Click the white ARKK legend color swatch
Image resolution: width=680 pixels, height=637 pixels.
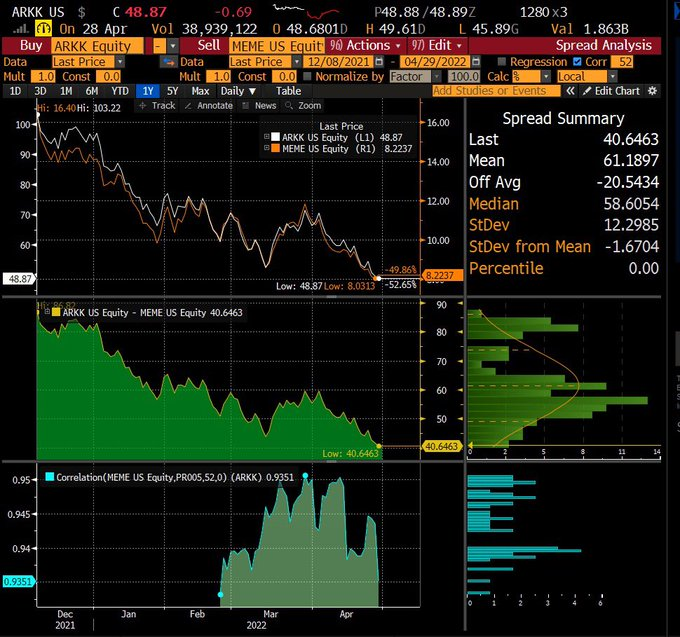275,137
